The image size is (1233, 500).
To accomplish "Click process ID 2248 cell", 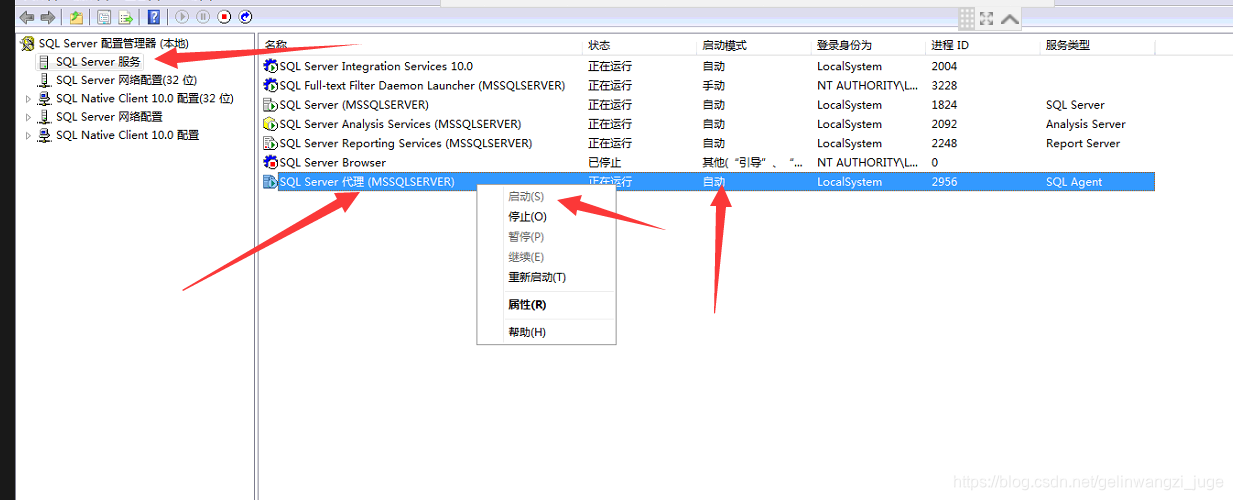I will 944,143.
